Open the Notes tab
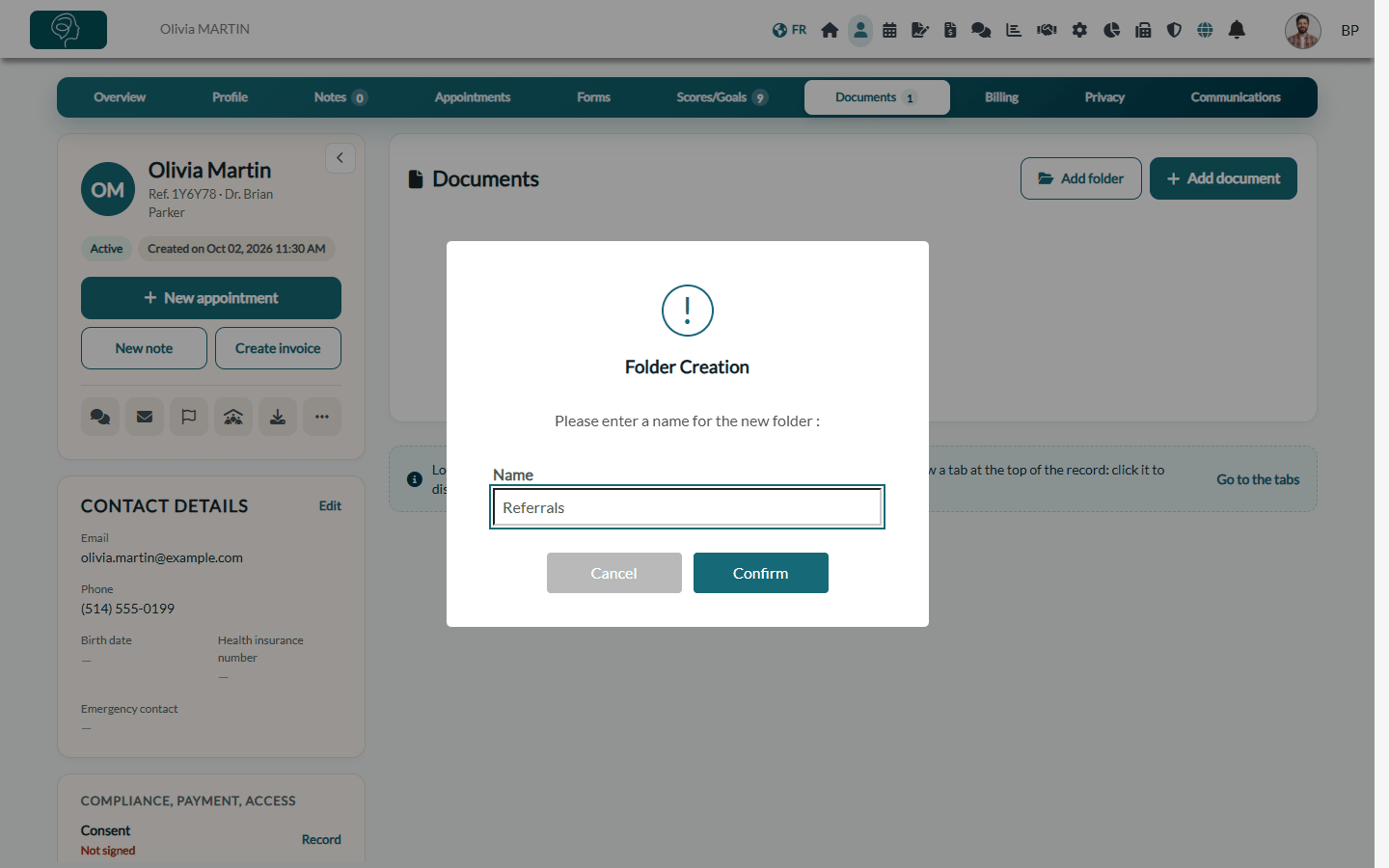 (340, 97)
